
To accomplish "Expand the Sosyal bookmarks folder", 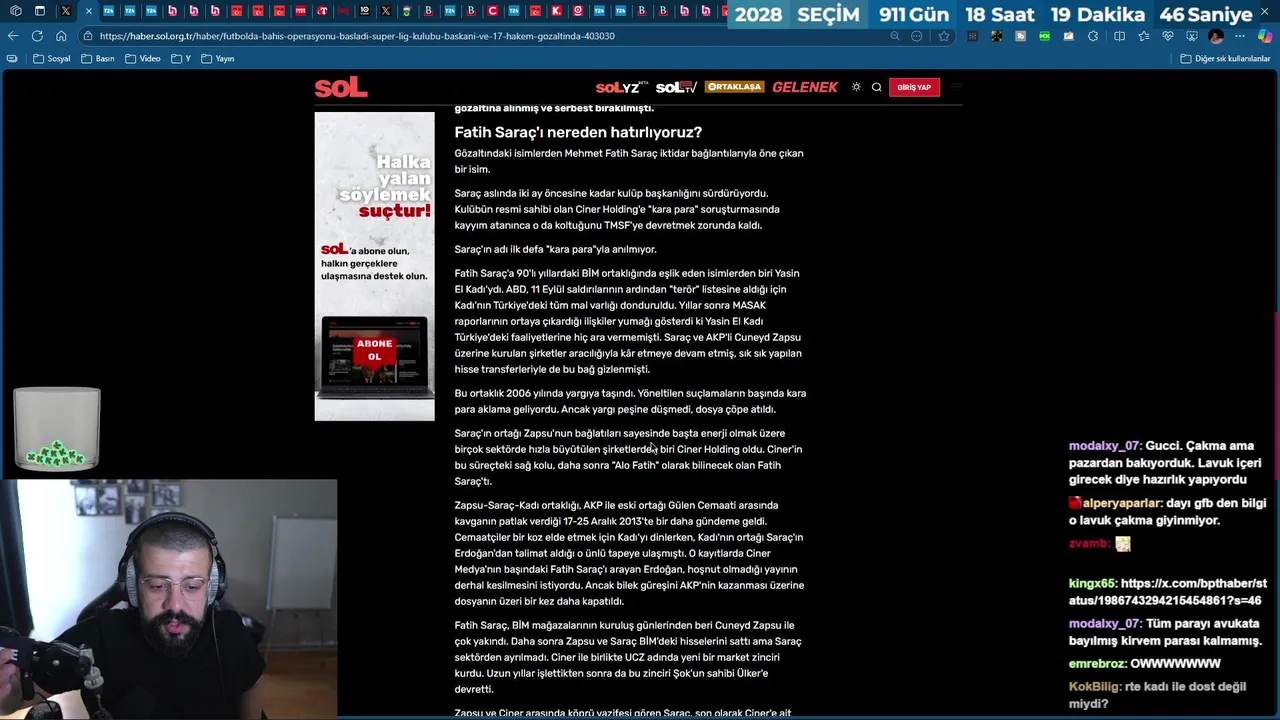I will click(52, 58).
